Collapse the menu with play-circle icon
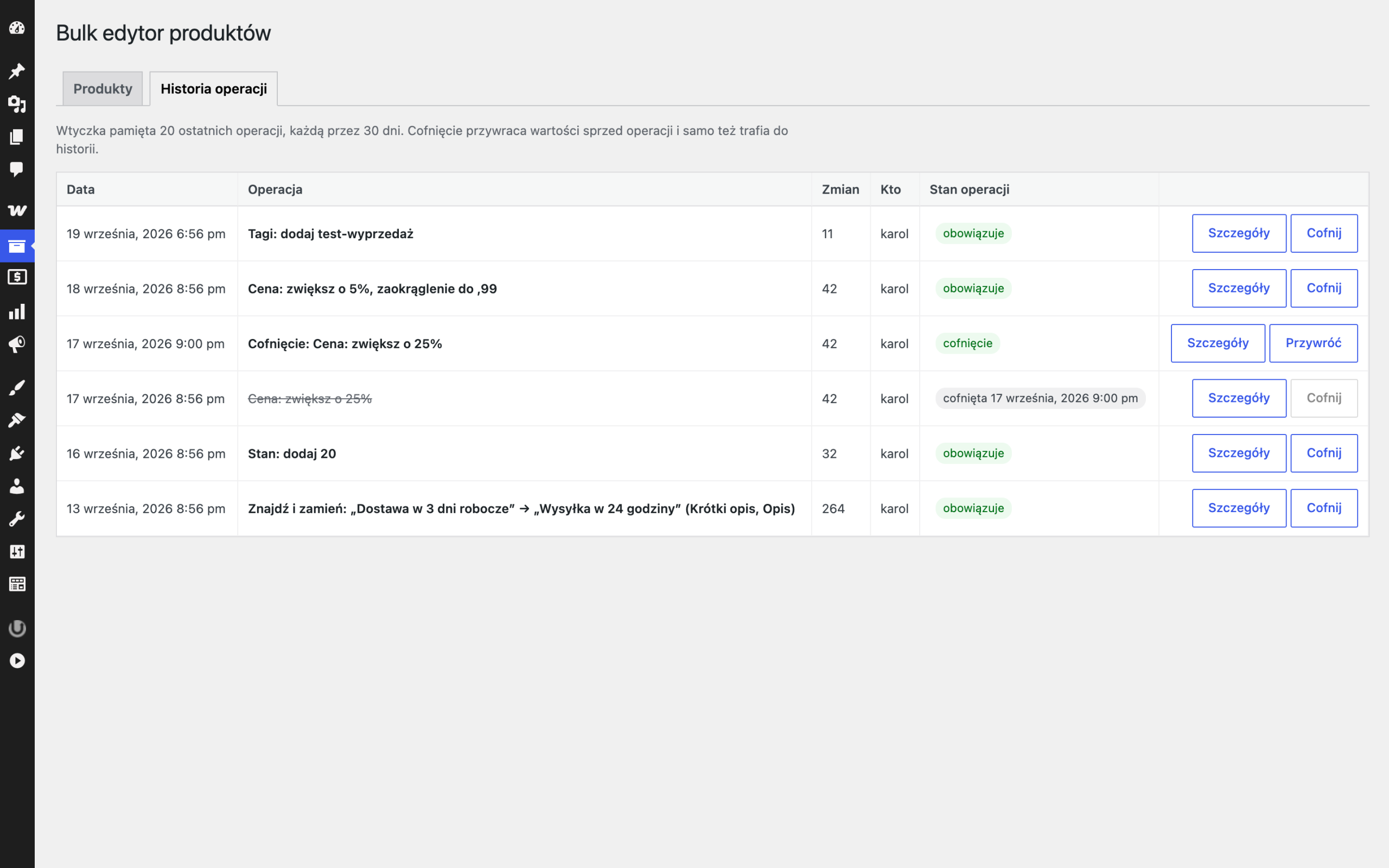The image size is (1389, 868). (17, 661)
